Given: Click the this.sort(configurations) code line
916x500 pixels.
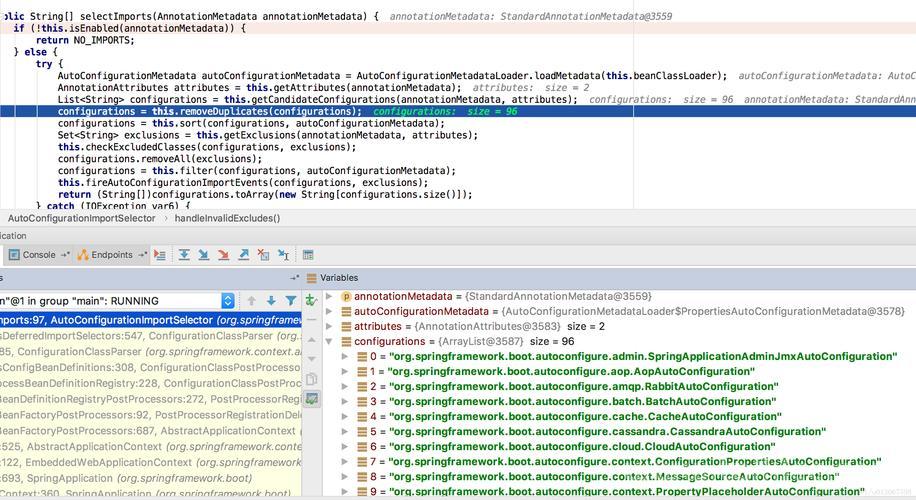Looking at the screenshot, I should tap(251, 123).
